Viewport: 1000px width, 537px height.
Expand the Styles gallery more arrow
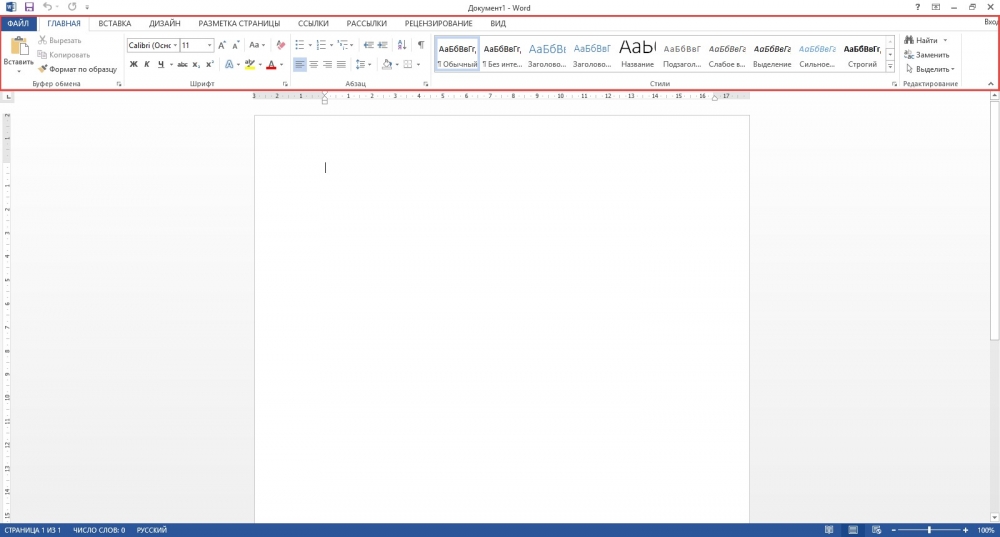890,67
